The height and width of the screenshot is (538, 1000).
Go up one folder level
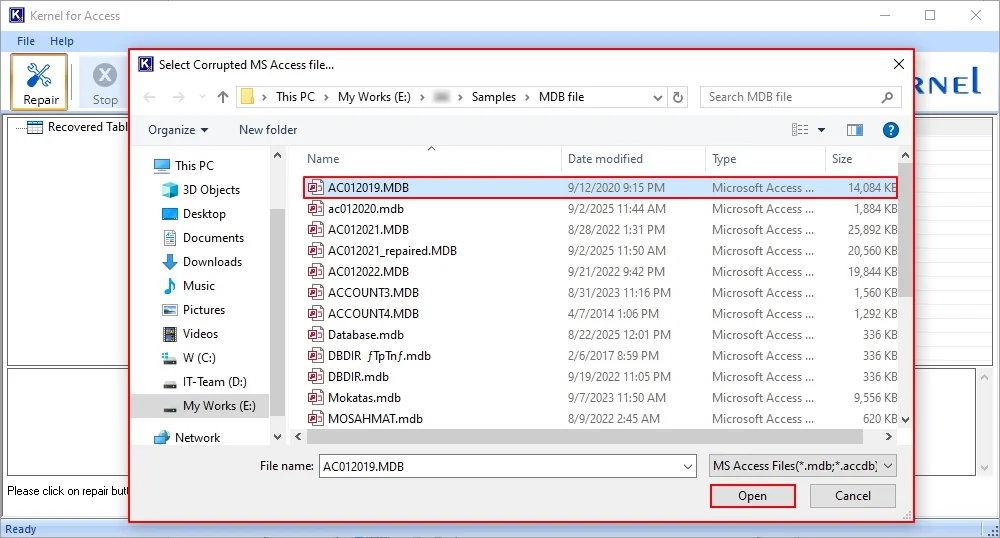[223, 97]
